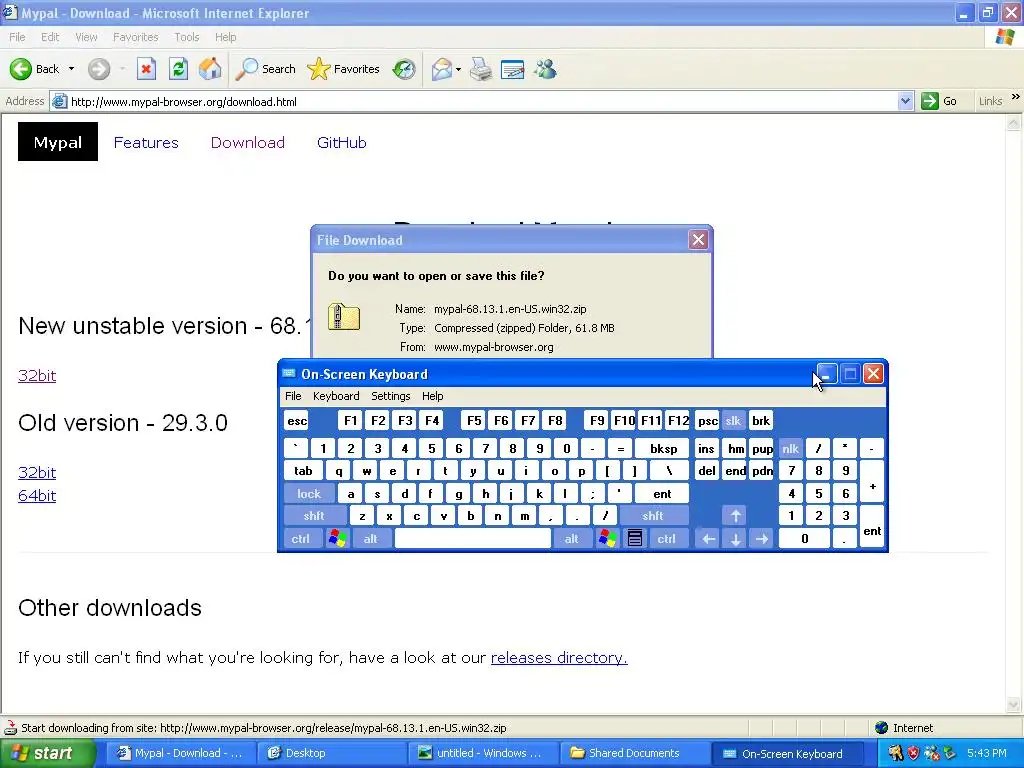This screenshot has width=1024, height=768.
Task: Toggle the nlk num lock key
Action: tap(790, 449)
